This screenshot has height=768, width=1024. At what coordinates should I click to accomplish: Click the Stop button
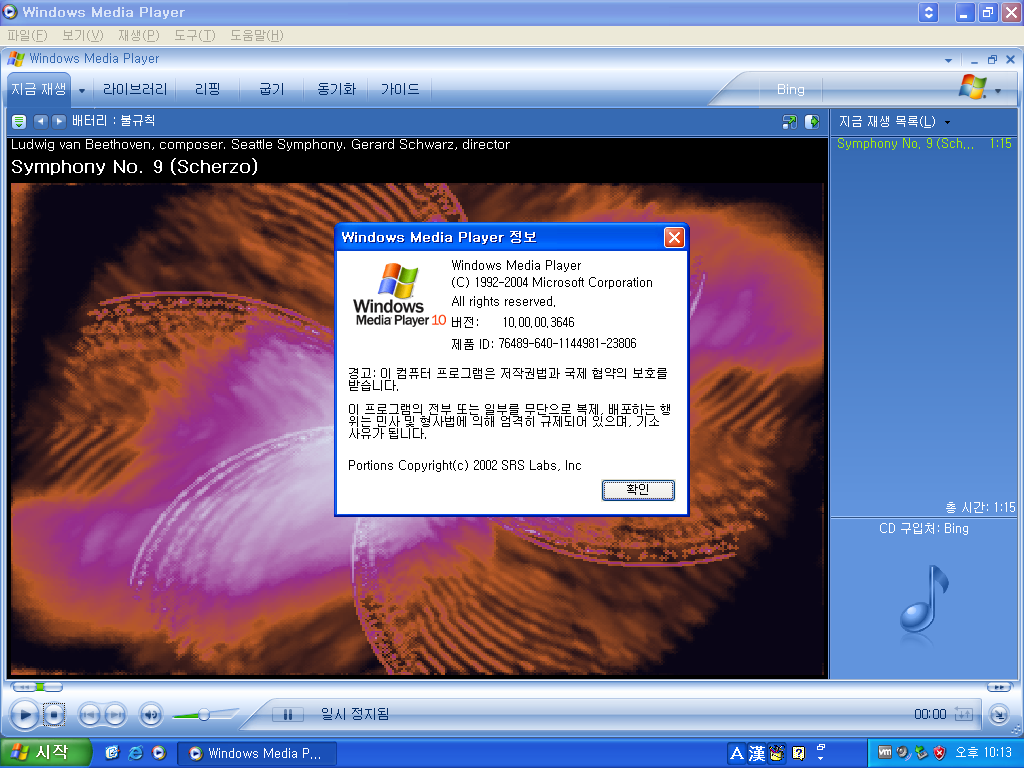click(x=54, y=714)
